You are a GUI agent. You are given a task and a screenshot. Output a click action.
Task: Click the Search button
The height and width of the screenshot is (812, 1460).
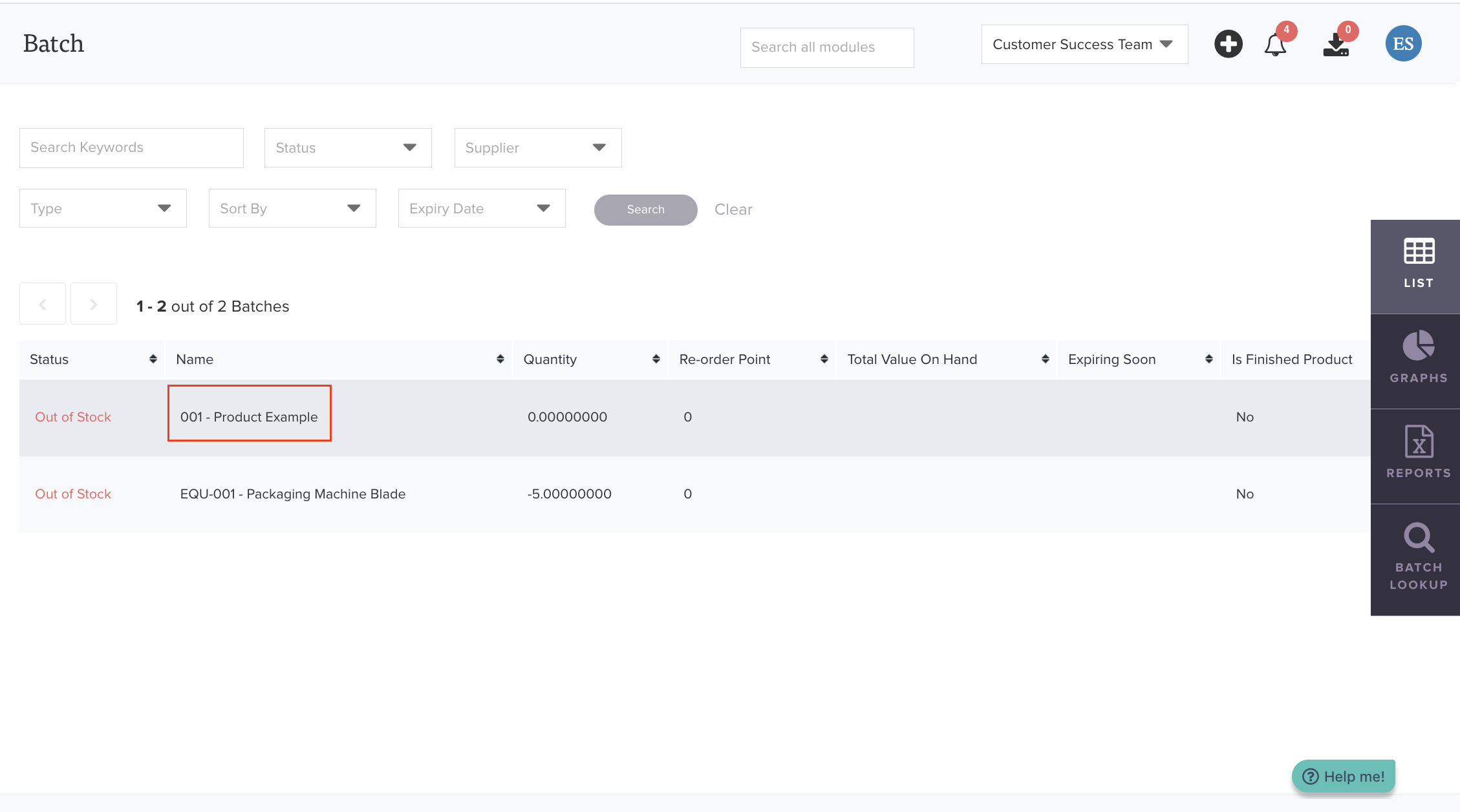point(645,209)
